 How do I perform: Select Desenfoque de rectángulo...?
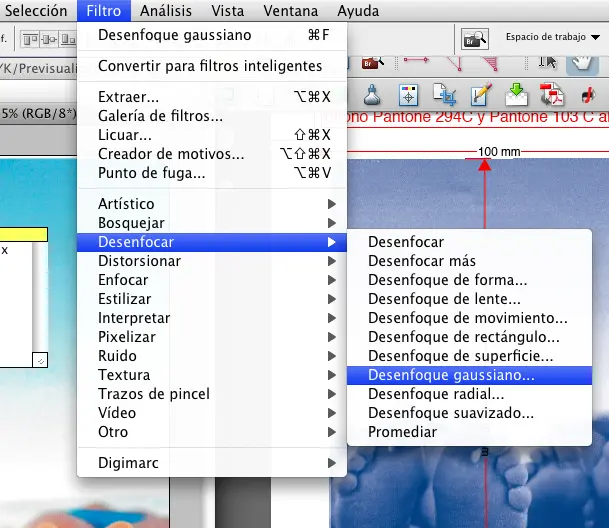[x=470, y=337]
